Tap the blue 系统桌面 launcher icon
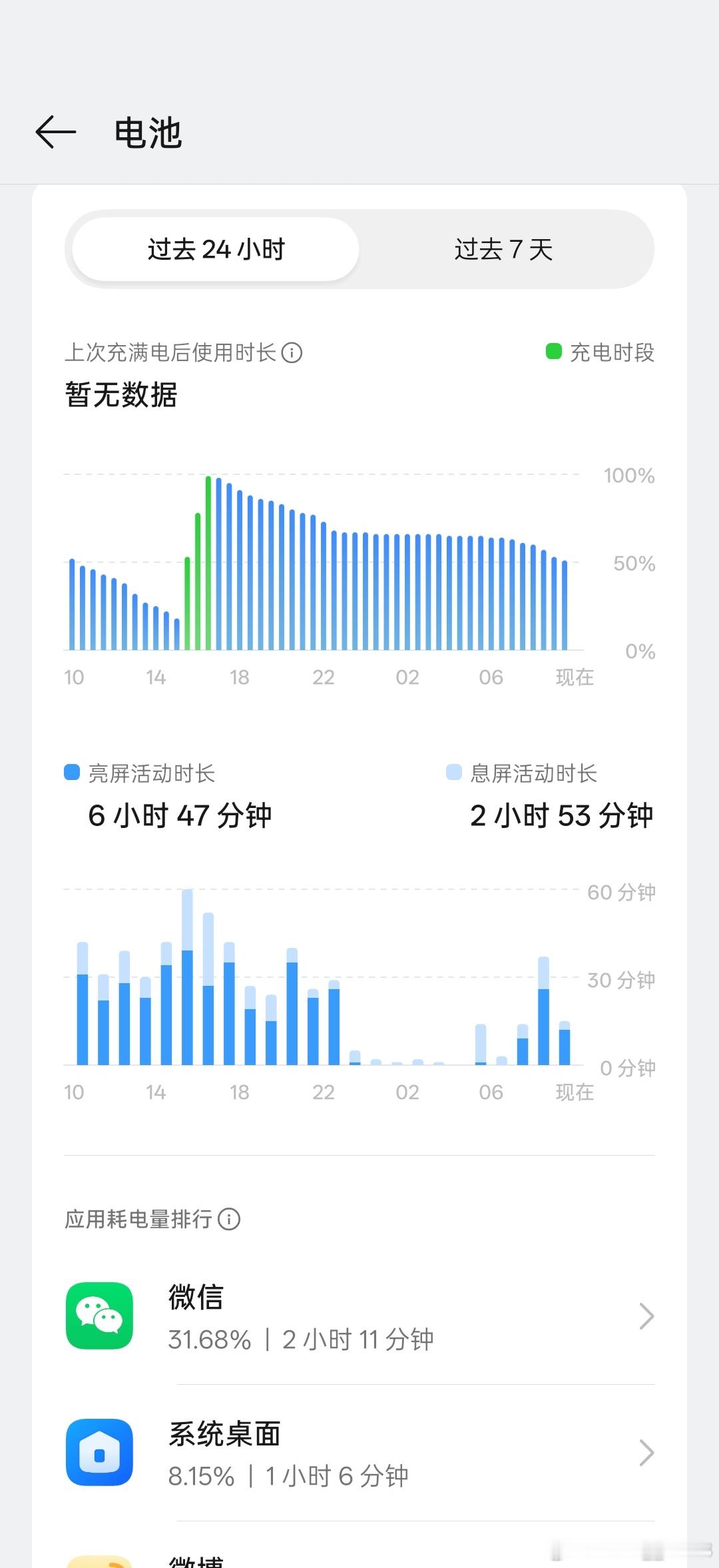This screenshot has height=1568, width=719. (100, 1452)
